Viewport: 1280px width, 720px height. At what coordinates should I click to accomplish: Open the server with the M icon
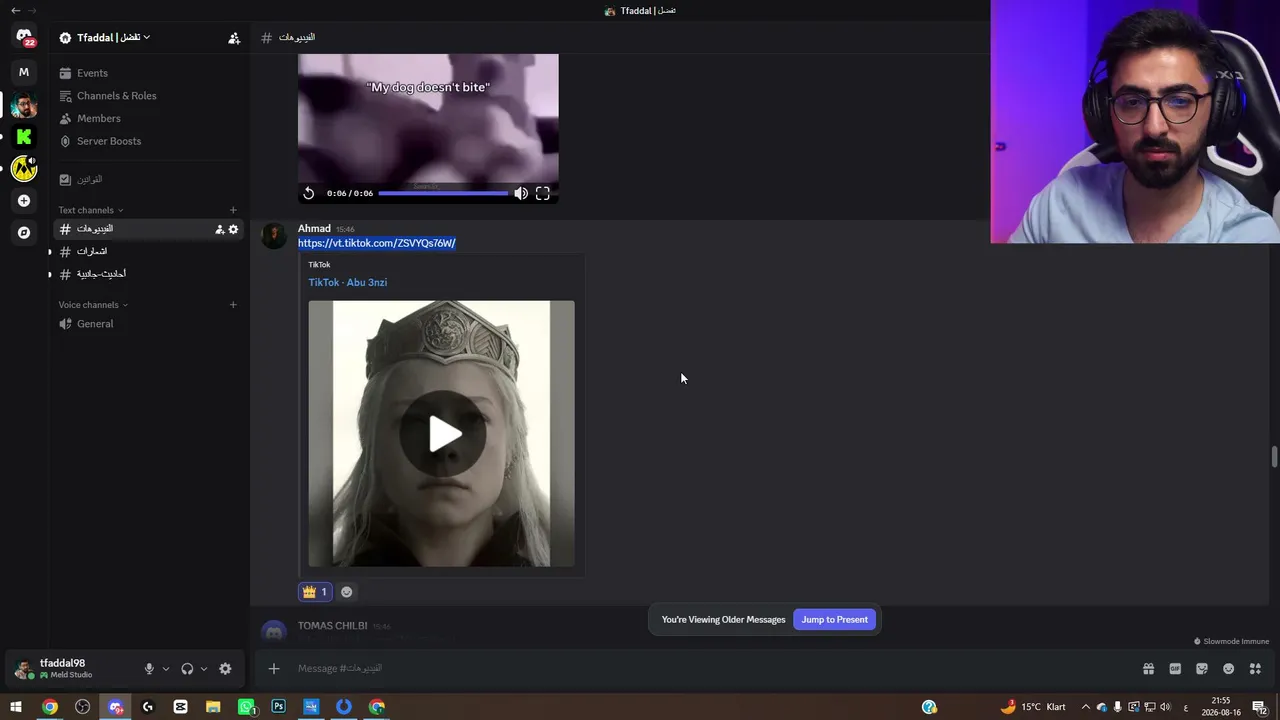pyautogui.click(x=24, y=72)
